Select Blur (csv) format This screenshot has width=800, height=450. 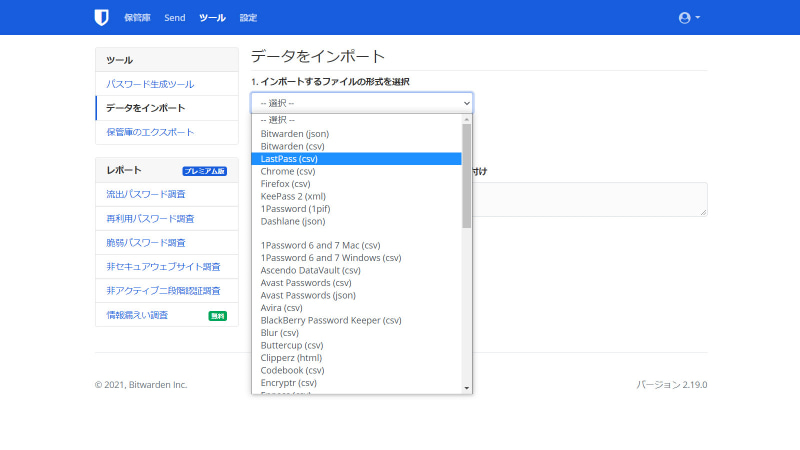(356, 333)
